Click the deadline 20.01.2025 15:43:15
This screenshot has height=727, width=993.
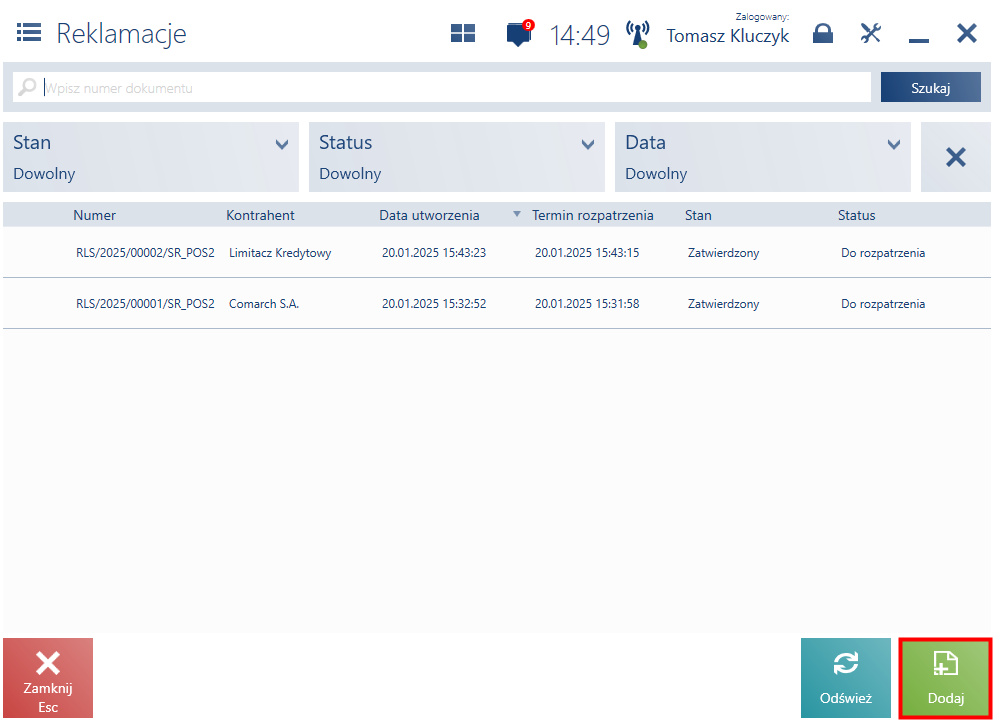(587, 253)
